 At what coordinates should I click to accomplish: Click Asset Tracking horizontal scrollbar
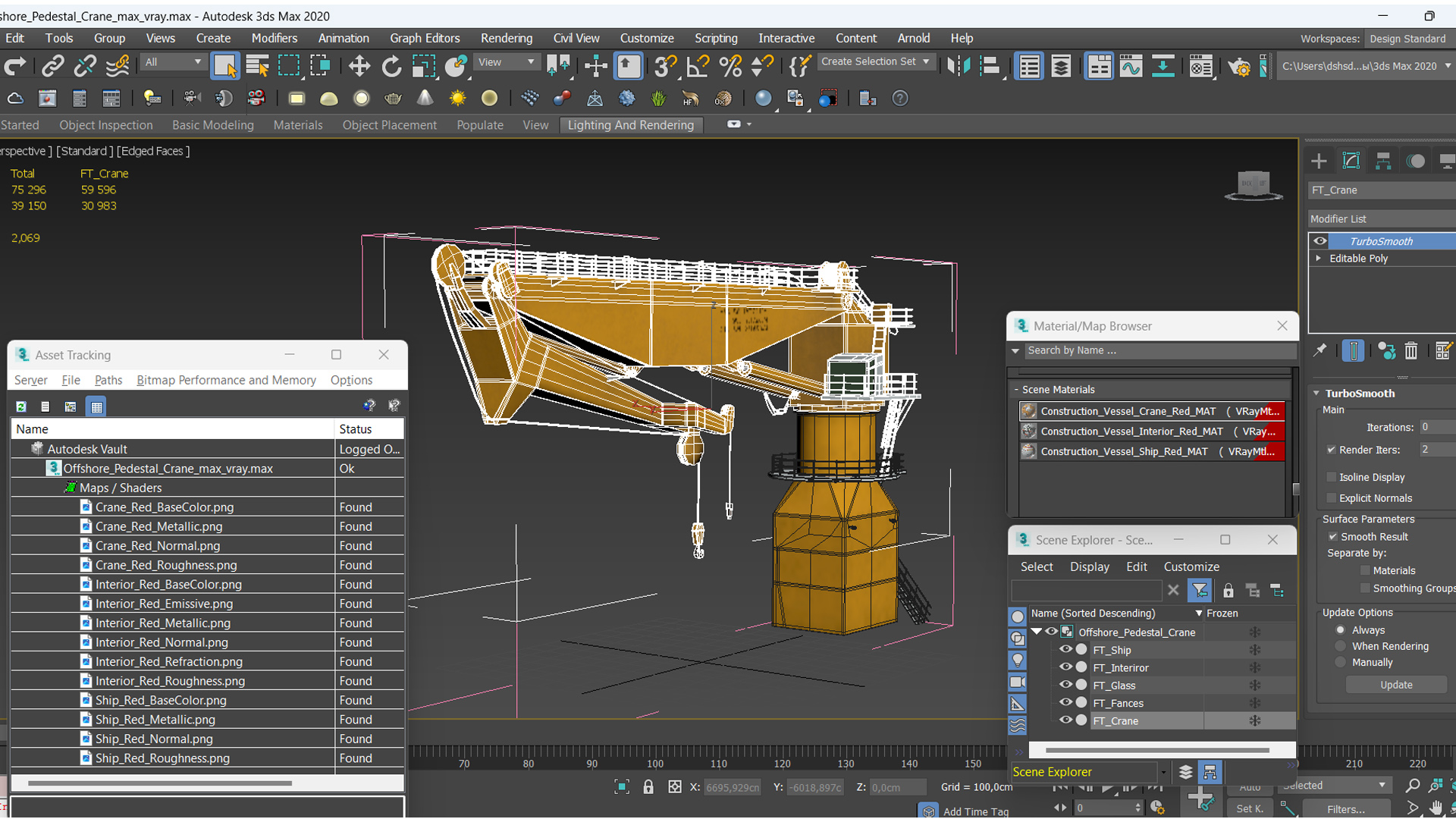click(x=160, y=783)
